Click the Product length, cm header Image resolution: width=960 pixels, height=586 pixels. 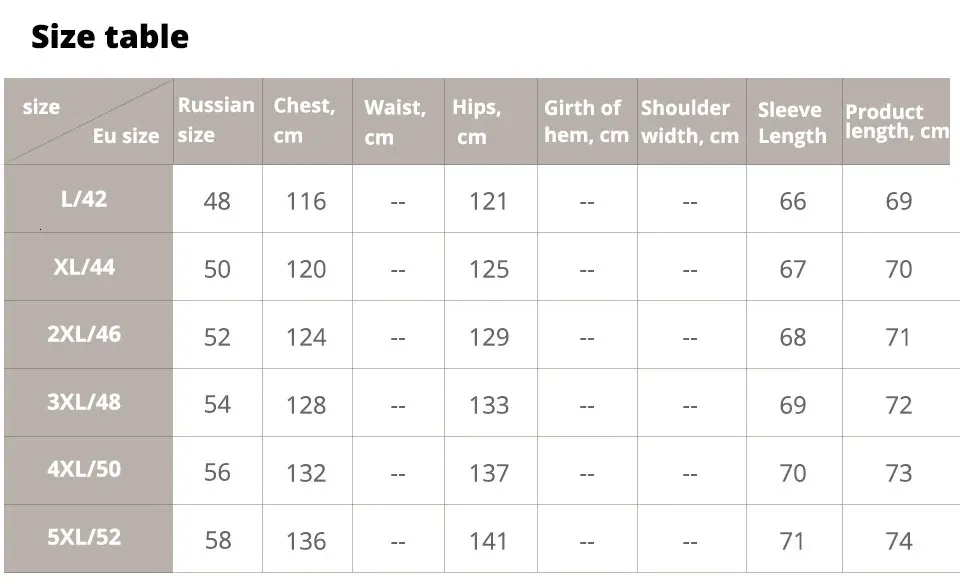pyautogui.click(x=897, y=121)
